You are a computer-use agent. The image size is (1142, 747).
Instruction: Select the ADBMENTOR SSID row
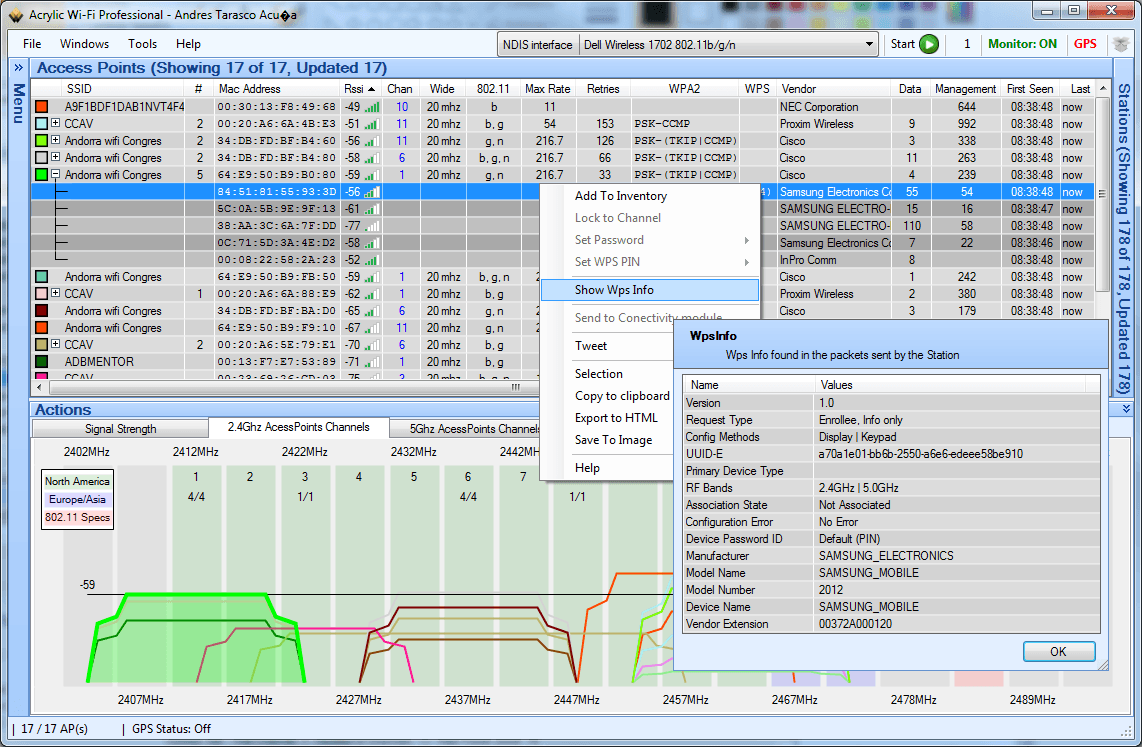click(x=99, y=362)
